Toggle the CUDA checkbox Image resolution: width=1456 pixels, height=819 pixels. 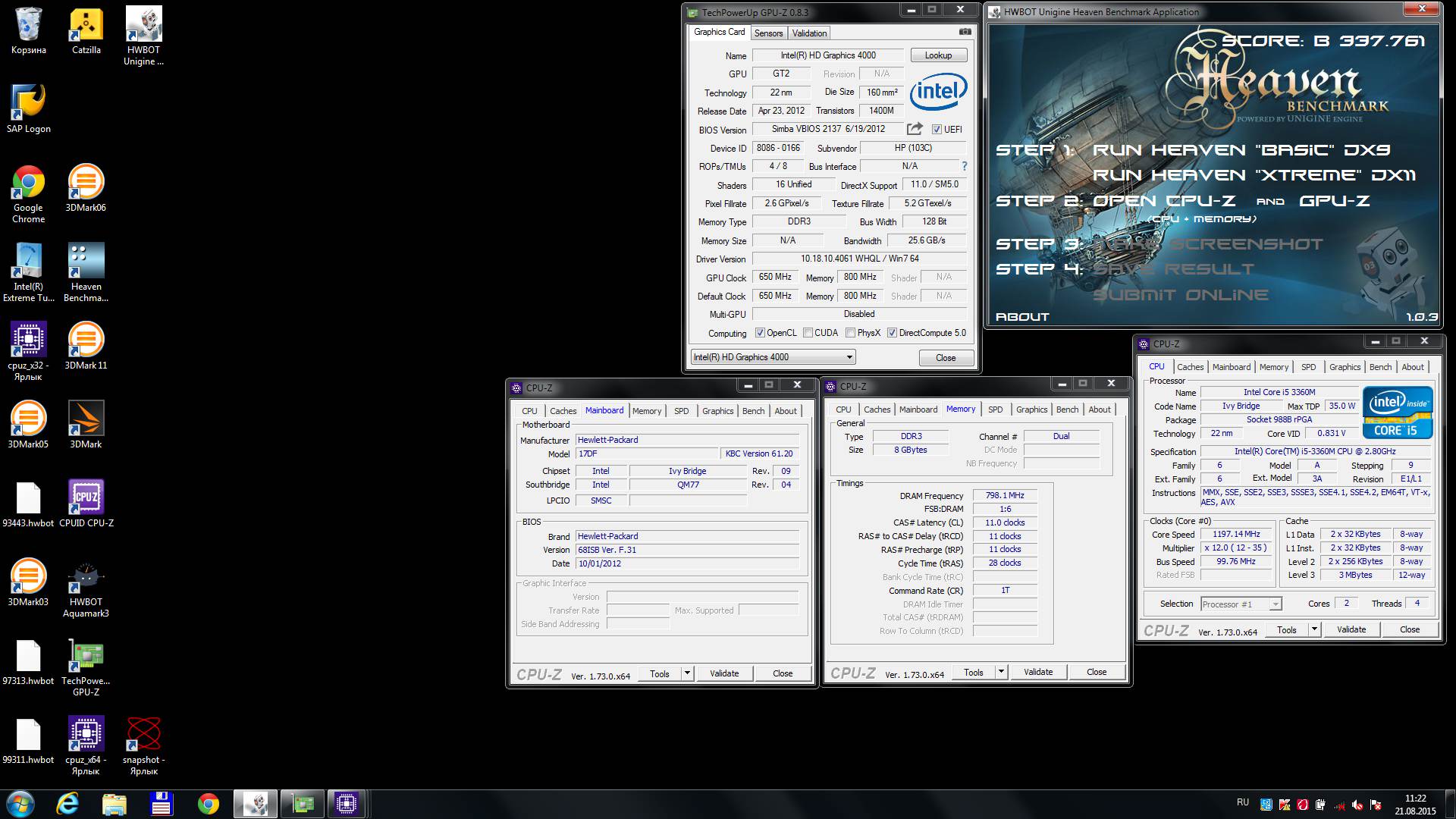808,333
